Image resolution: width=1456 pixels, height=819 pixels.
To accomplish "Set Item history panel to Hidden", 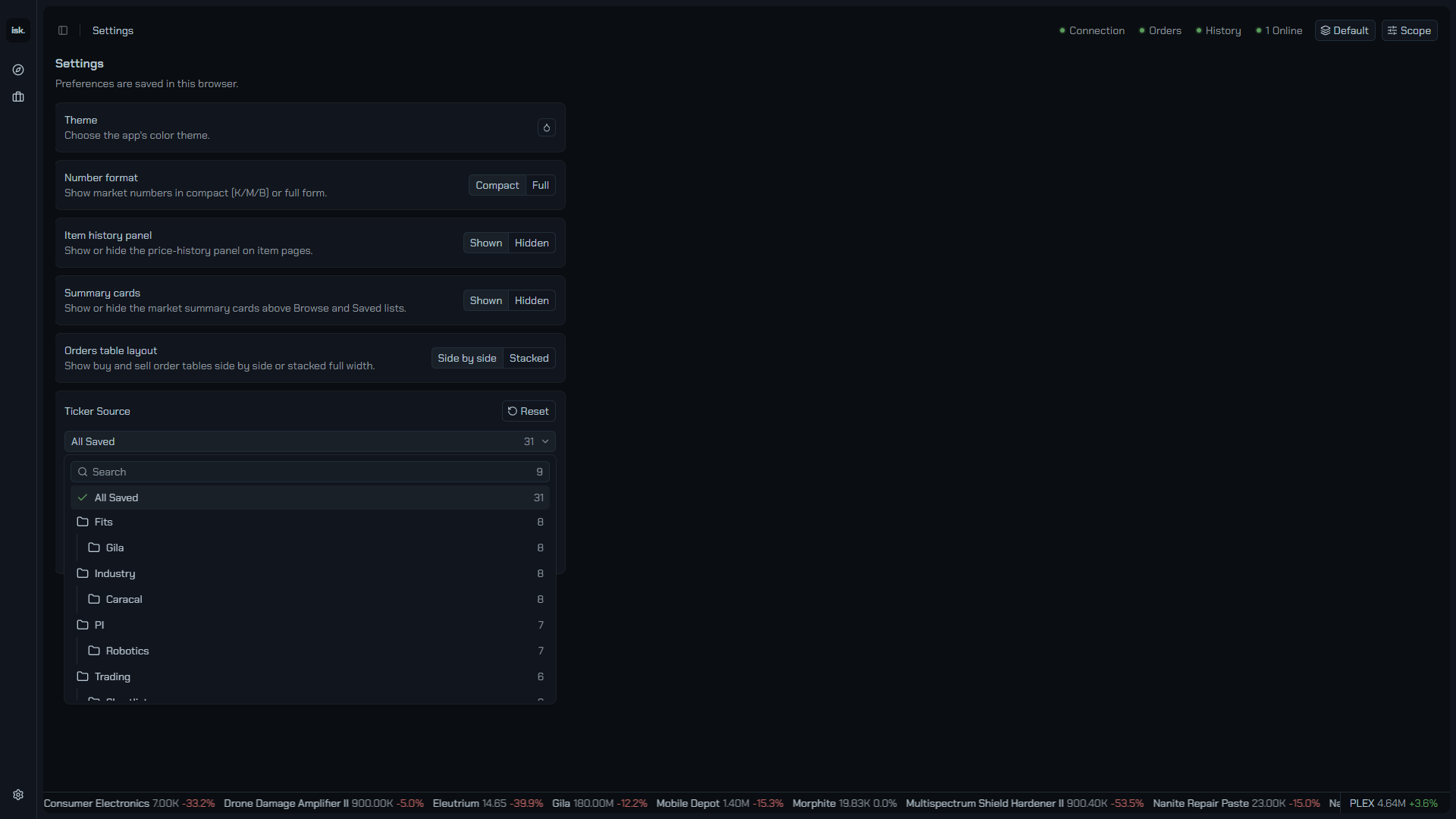I will pyautogui.click(x=532, y=243).
